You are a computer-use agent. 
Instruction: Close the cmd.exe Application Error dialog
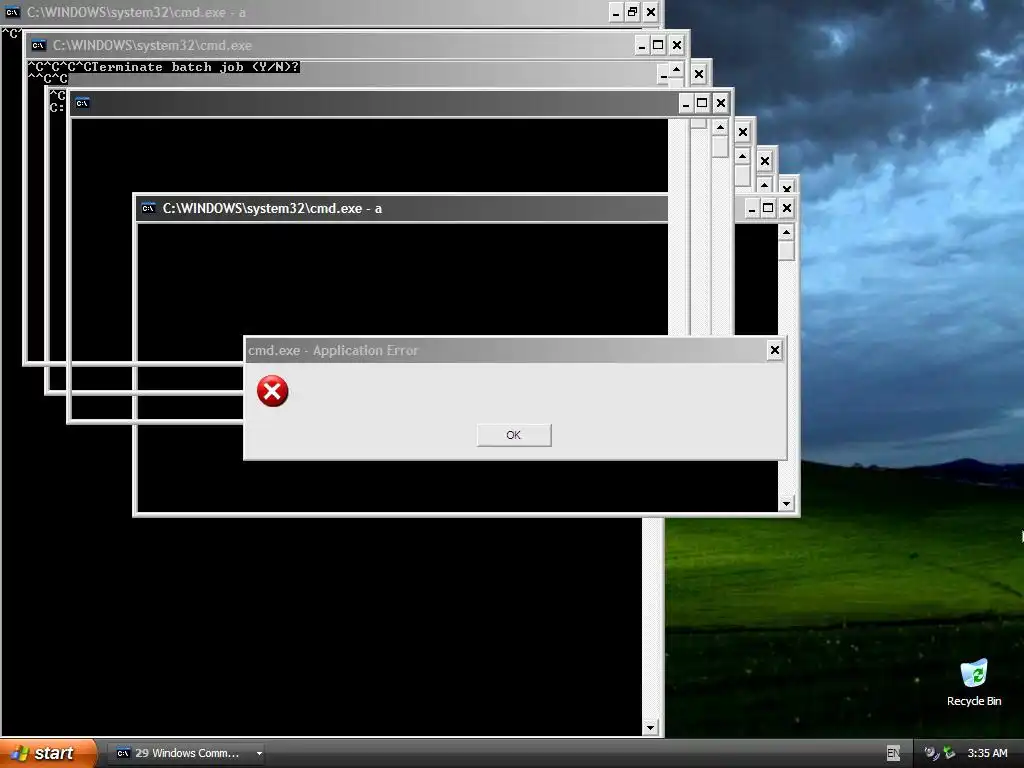775,350
